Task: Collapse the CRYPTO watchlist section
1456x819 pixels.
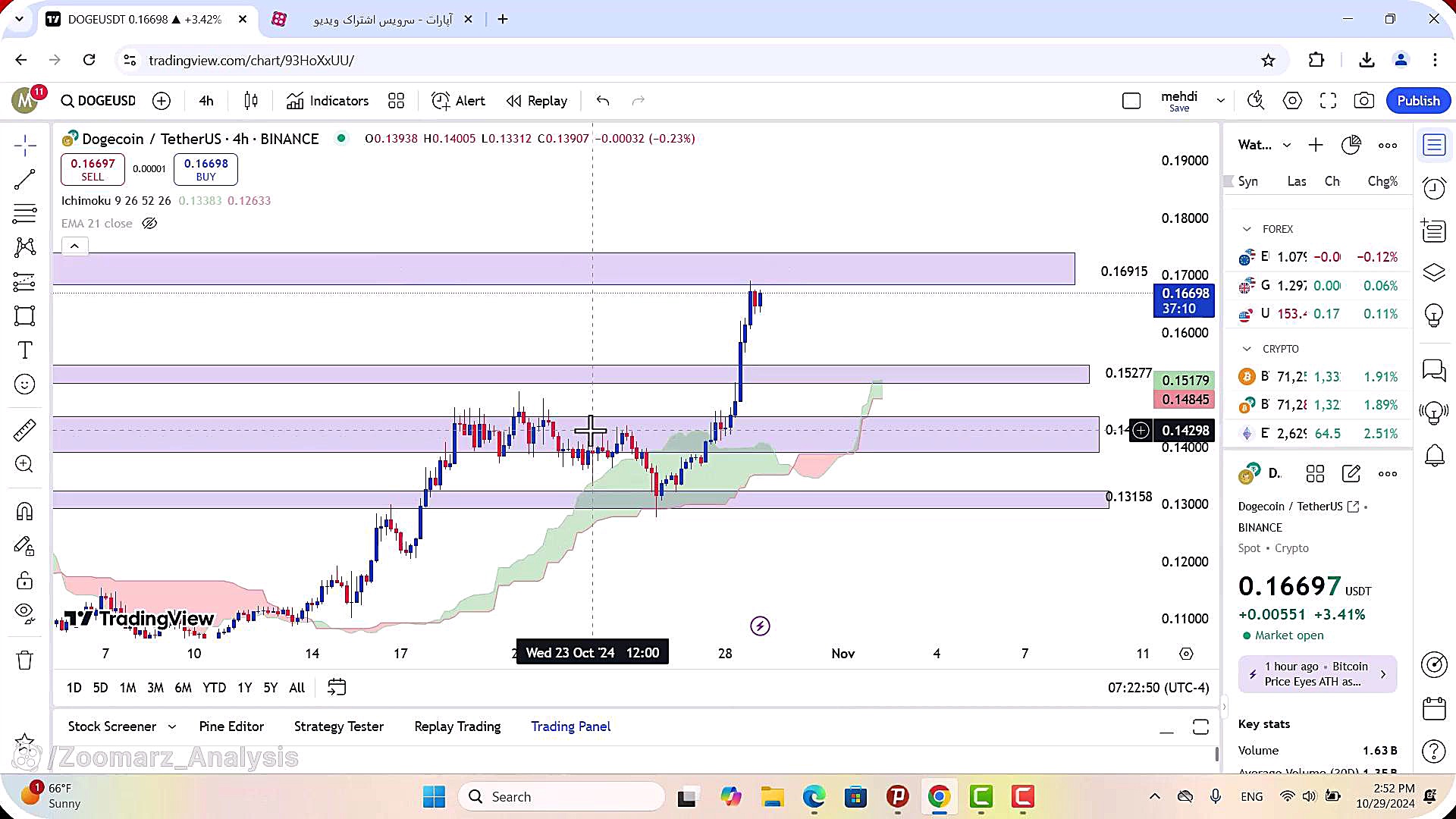Action: pyautogui.click(x=1247, y=349)
